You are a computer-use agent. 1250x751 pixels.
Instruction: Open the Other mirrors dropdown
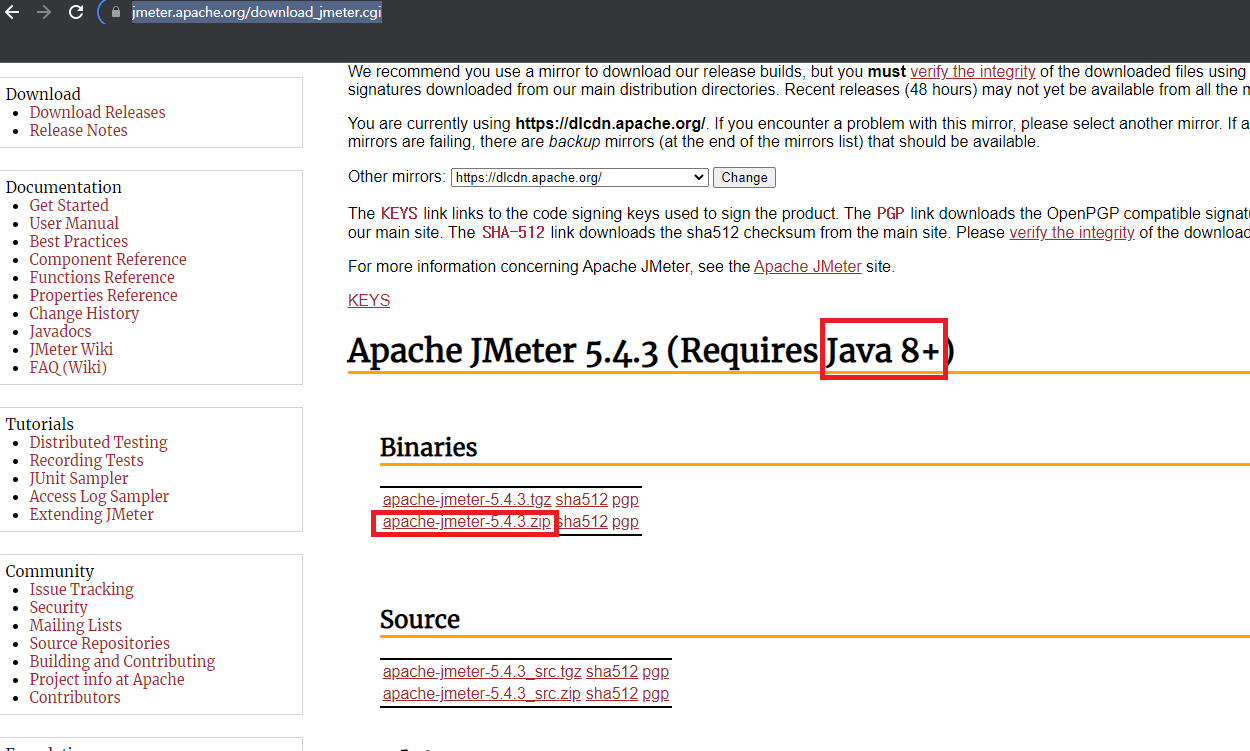[x=580, y=177]
